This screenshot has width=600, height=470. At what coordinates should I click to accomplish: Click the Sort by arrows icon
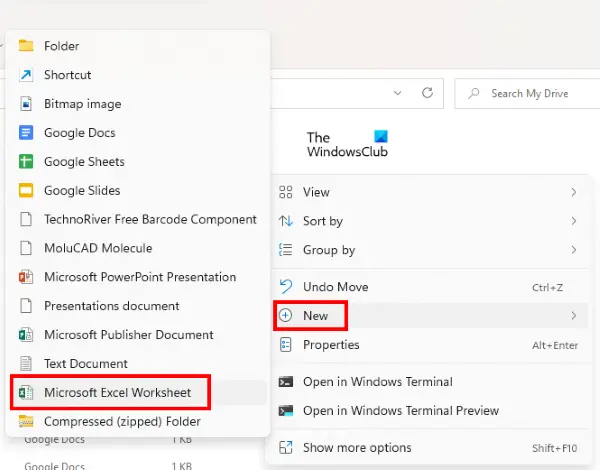point(285,221)
